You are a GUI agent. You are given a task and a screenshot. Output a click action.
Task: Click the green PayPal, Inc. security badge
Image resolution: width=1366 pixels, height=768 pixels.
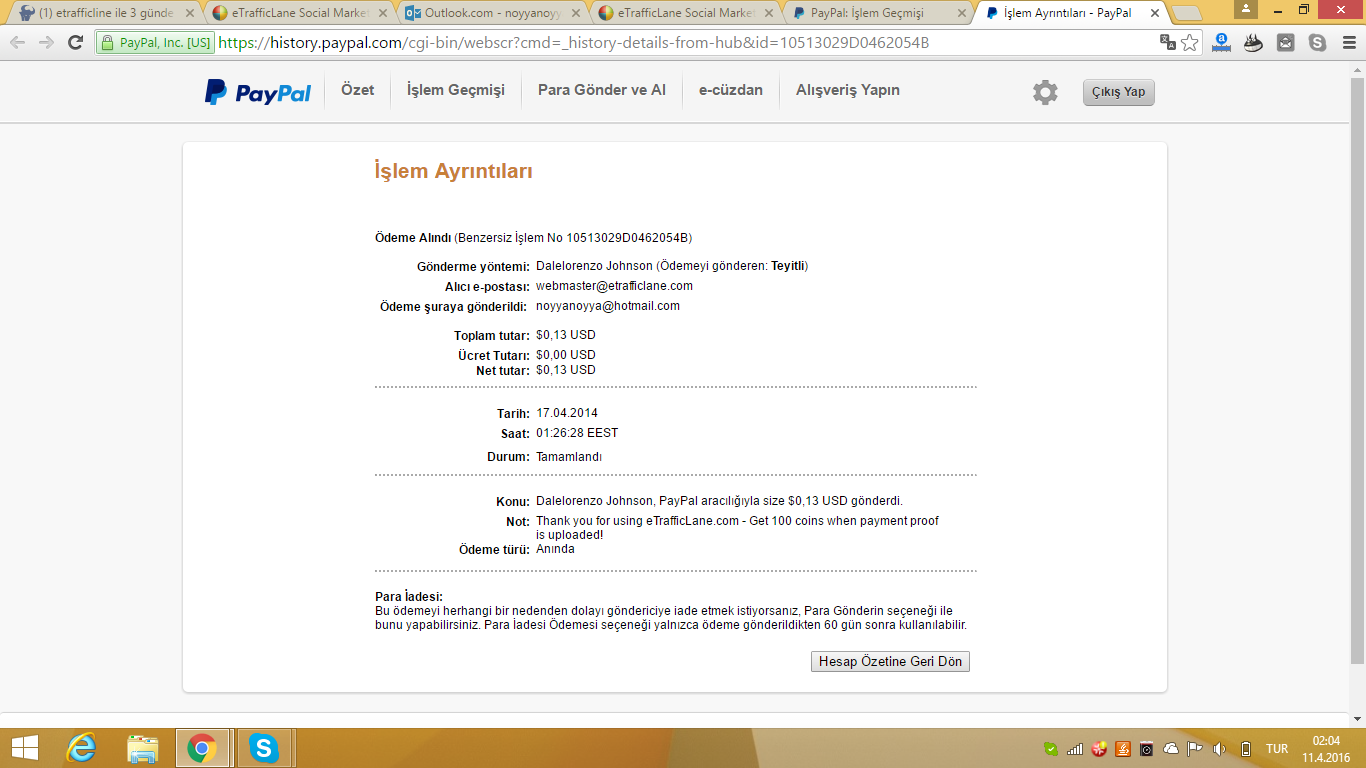coord(156,43)
